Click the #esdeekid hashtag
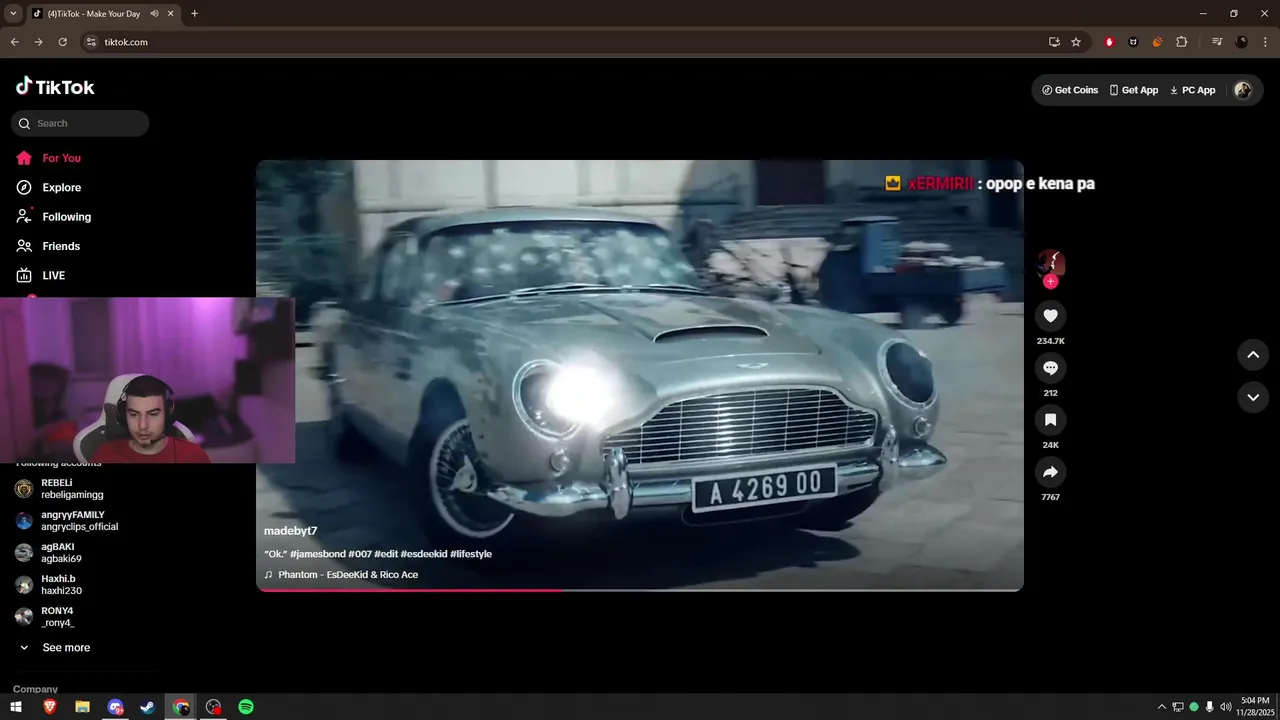This screenshot has height=720, width=1280. (x=423, y=554)
